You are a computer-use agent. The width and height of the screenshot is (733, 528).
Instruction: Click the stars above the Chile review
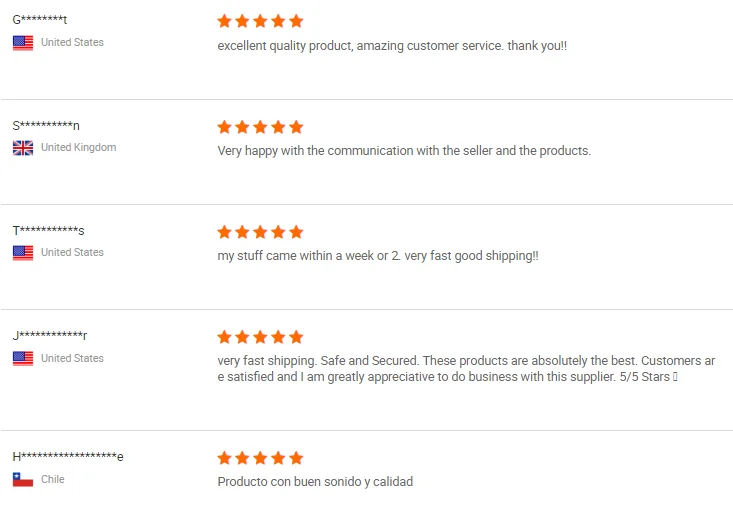(x=260, y=458)
